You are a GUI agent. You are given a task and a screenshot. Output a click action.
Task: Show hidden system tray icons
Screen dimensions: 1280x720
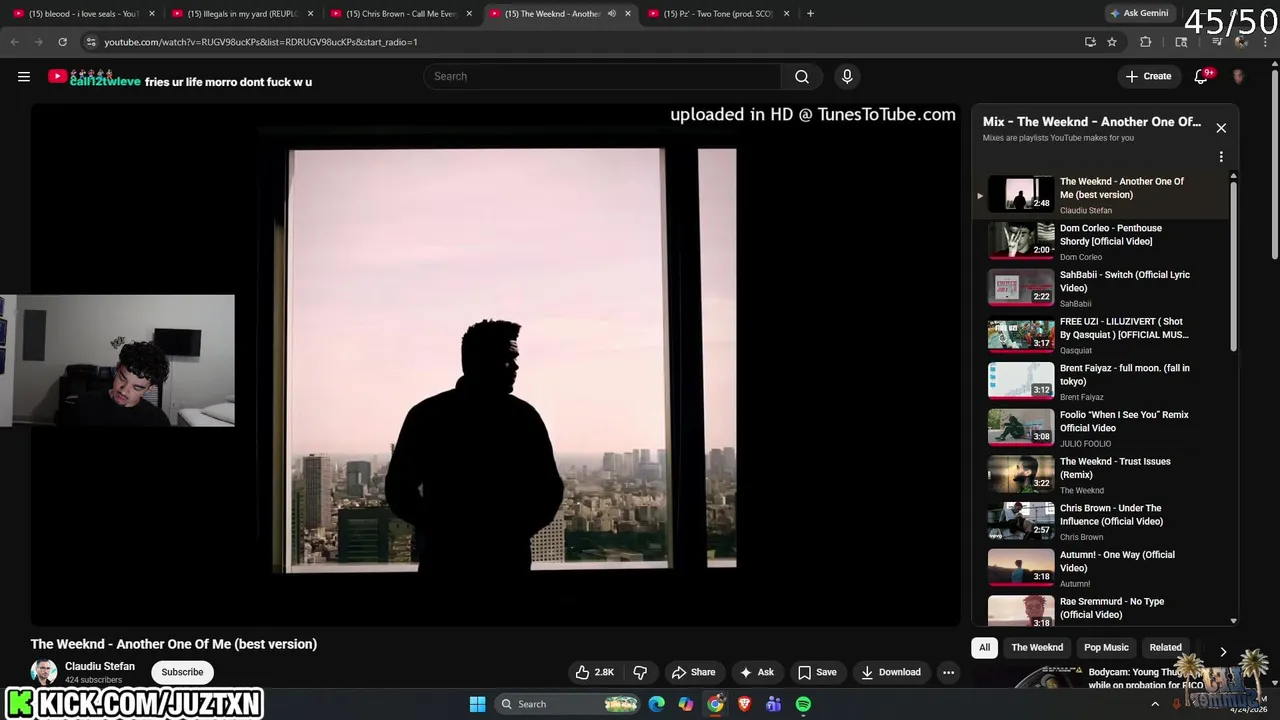click(x=1155, y=704)
